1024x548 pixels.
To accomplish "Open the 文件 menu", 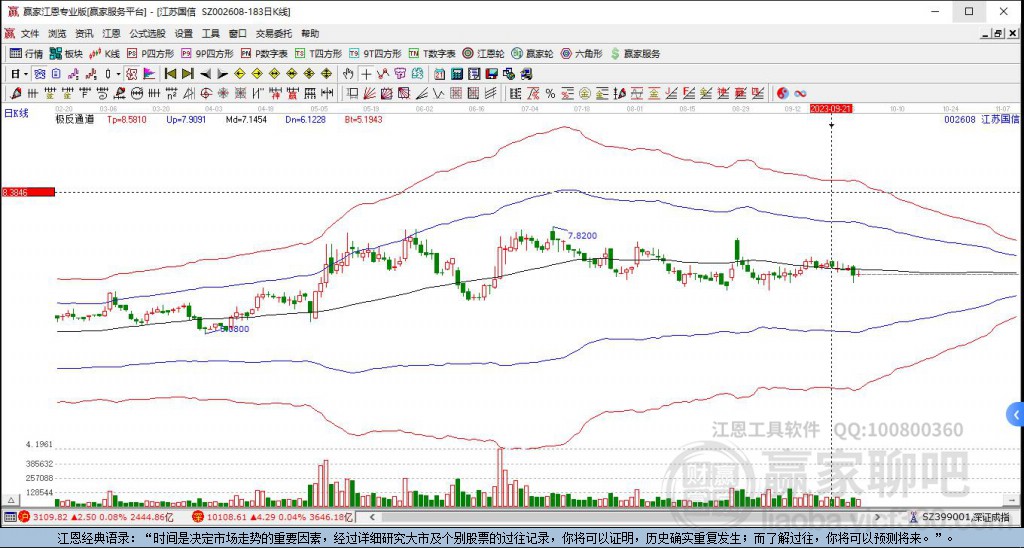I will 30,33.
